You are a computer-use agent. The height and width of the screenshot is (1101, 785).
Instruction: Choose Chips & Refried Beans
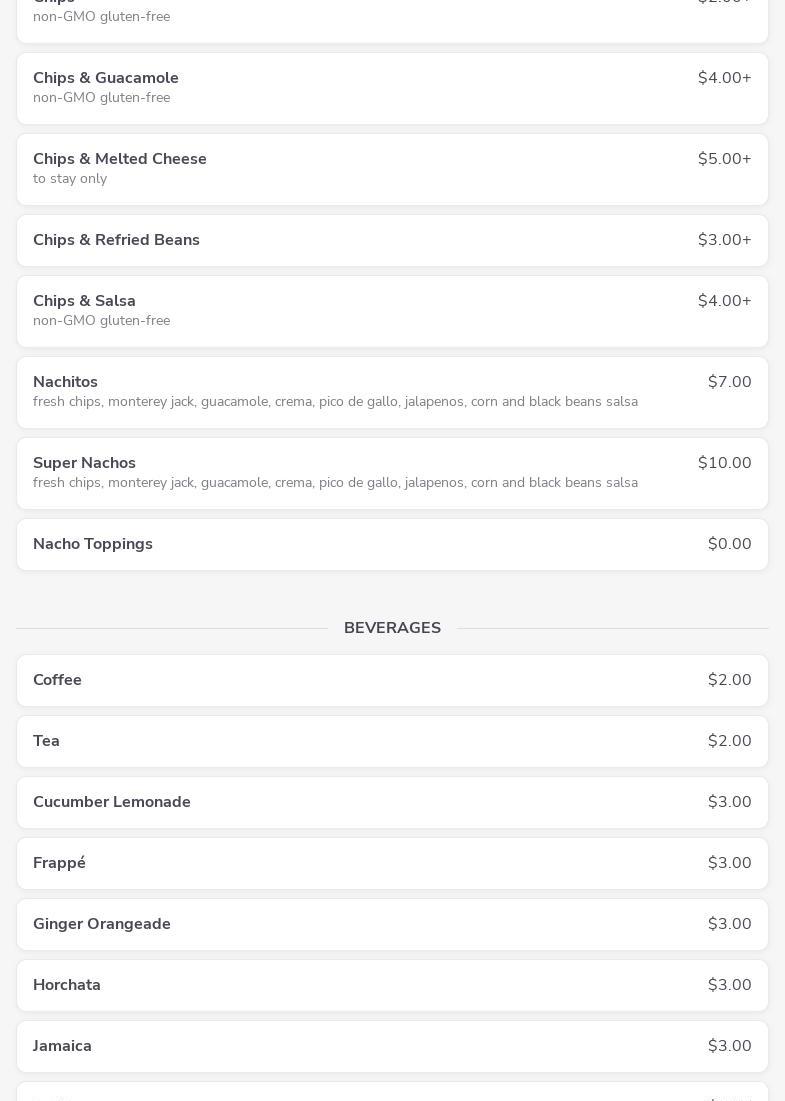(x=116, y=240)
